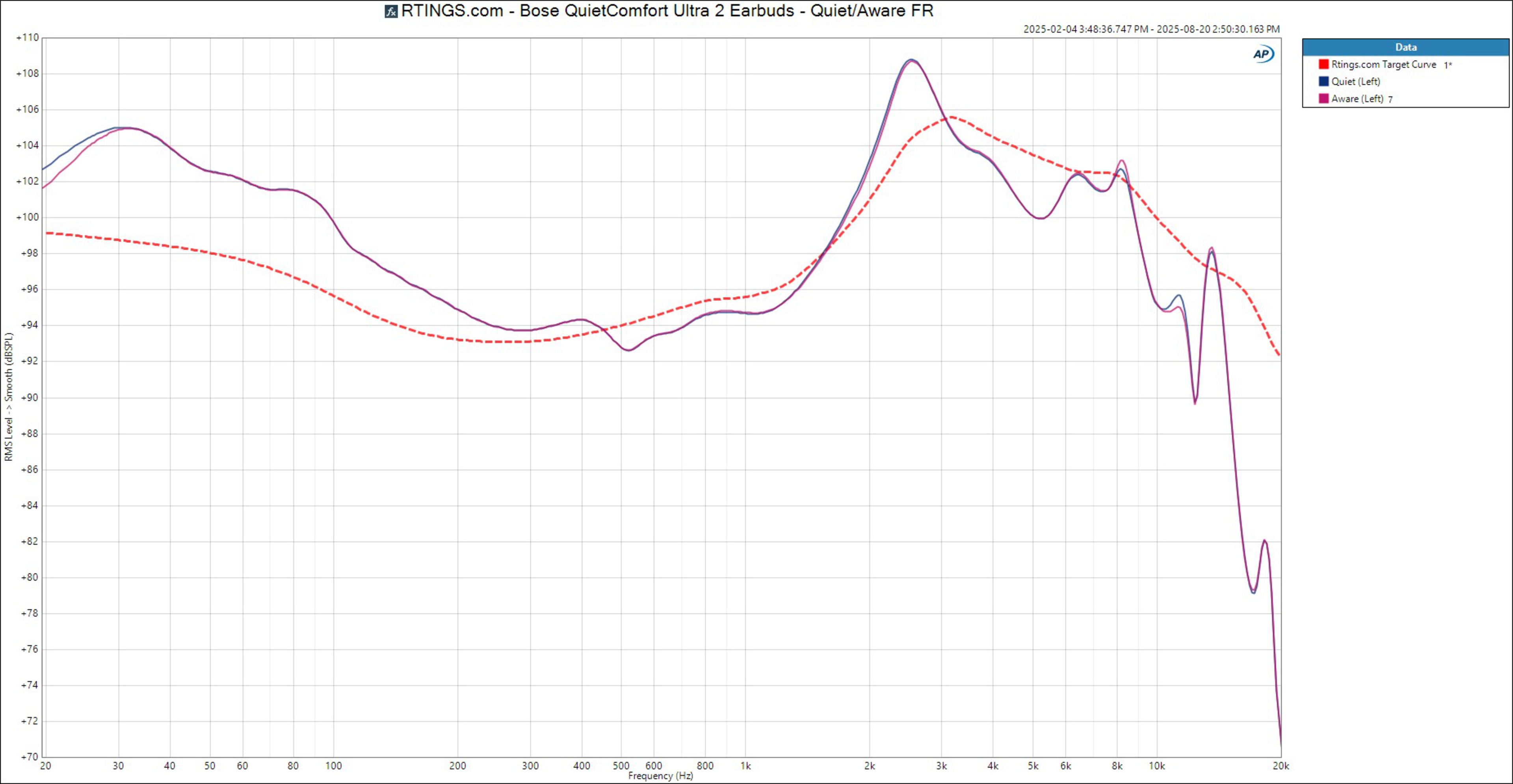1513x784 pixels.
Task: Click the fx icon beside the title
Action: click(390, 11)
